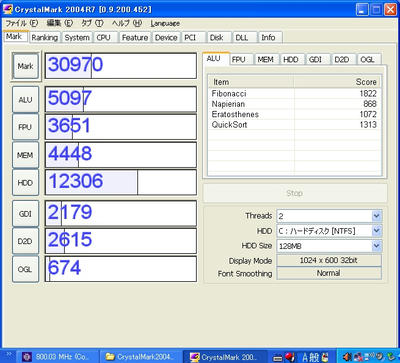Run the MEM benchmark button
This screenshot has width=400, height=363.
[x=26, y=155]
